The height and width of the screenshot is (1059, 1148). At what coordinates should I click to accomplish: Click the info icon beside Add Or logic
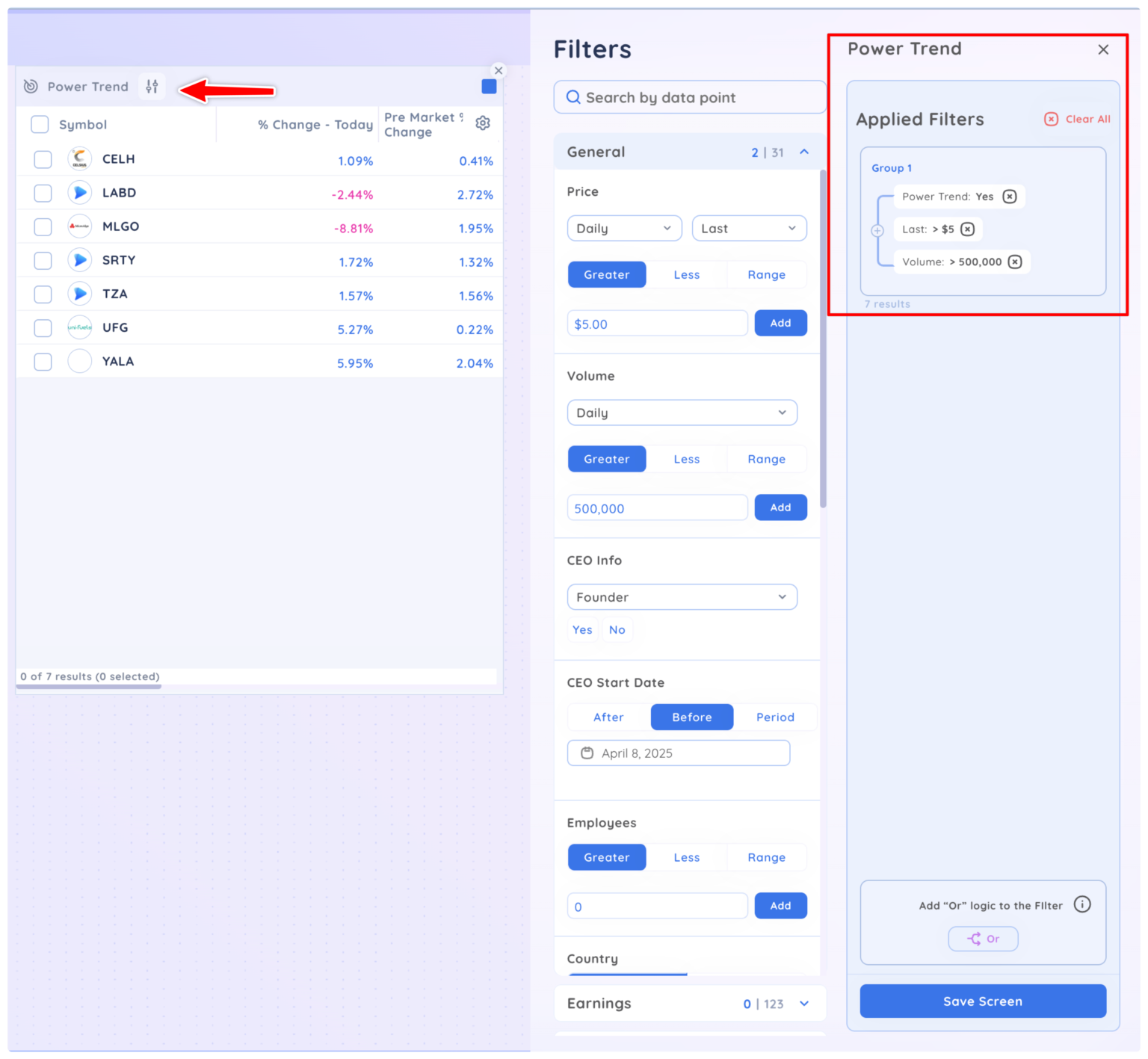tap(1082, 904)
